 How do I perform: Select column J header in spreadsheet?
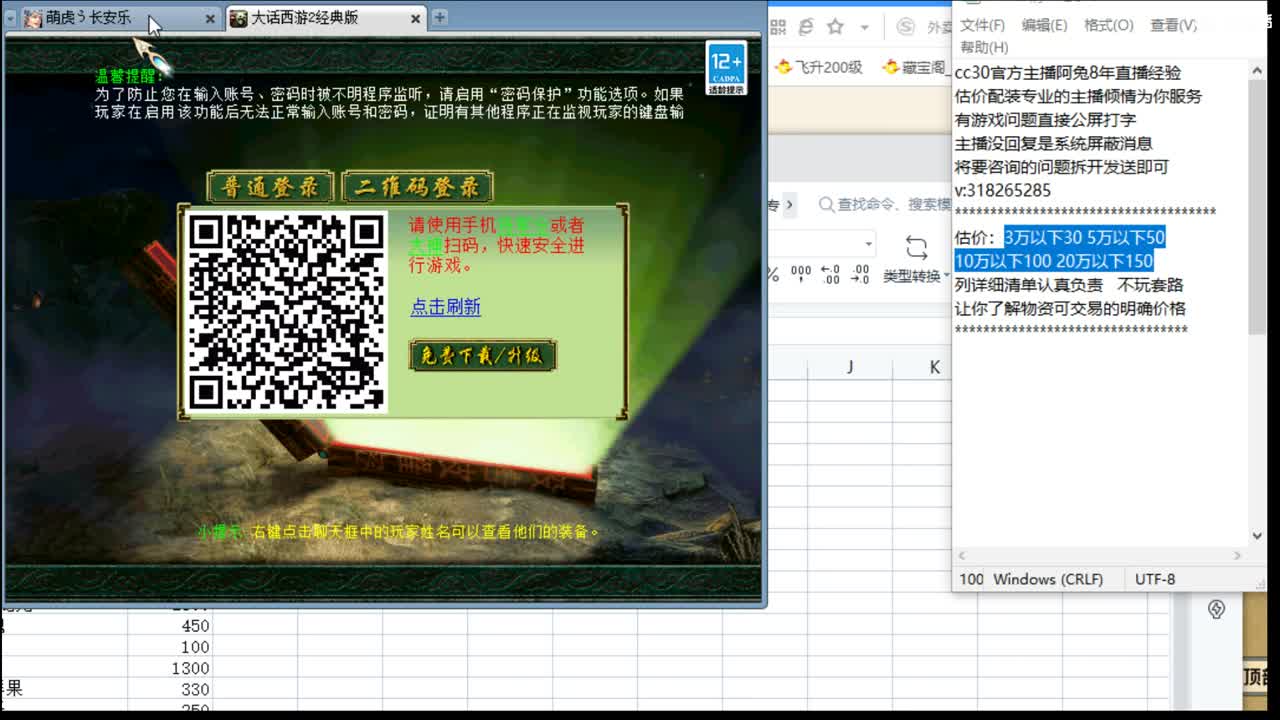tap(850, 367)
